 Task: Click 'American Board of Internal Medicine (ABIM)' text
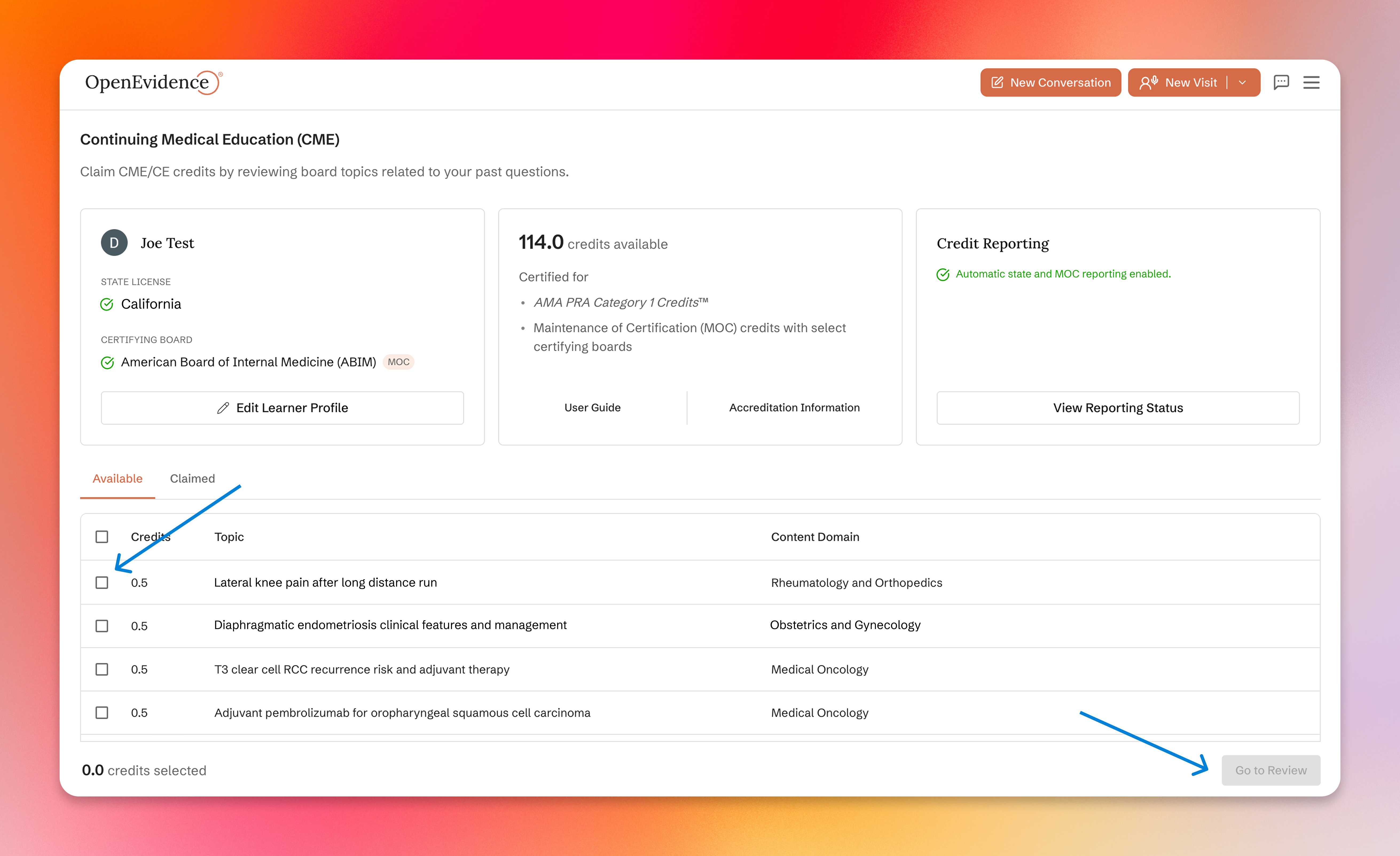point(248,362)
